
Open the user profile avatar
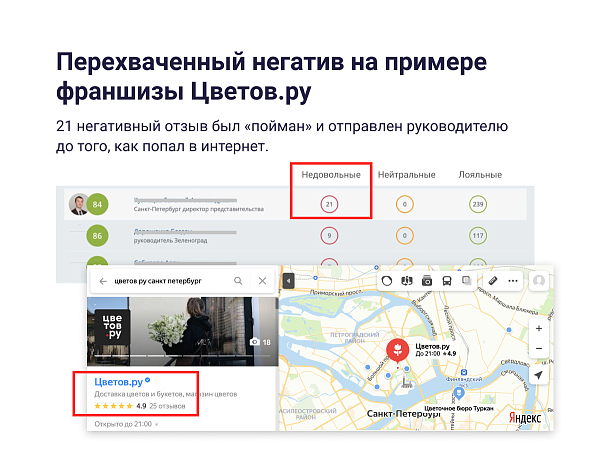point(539,281)
